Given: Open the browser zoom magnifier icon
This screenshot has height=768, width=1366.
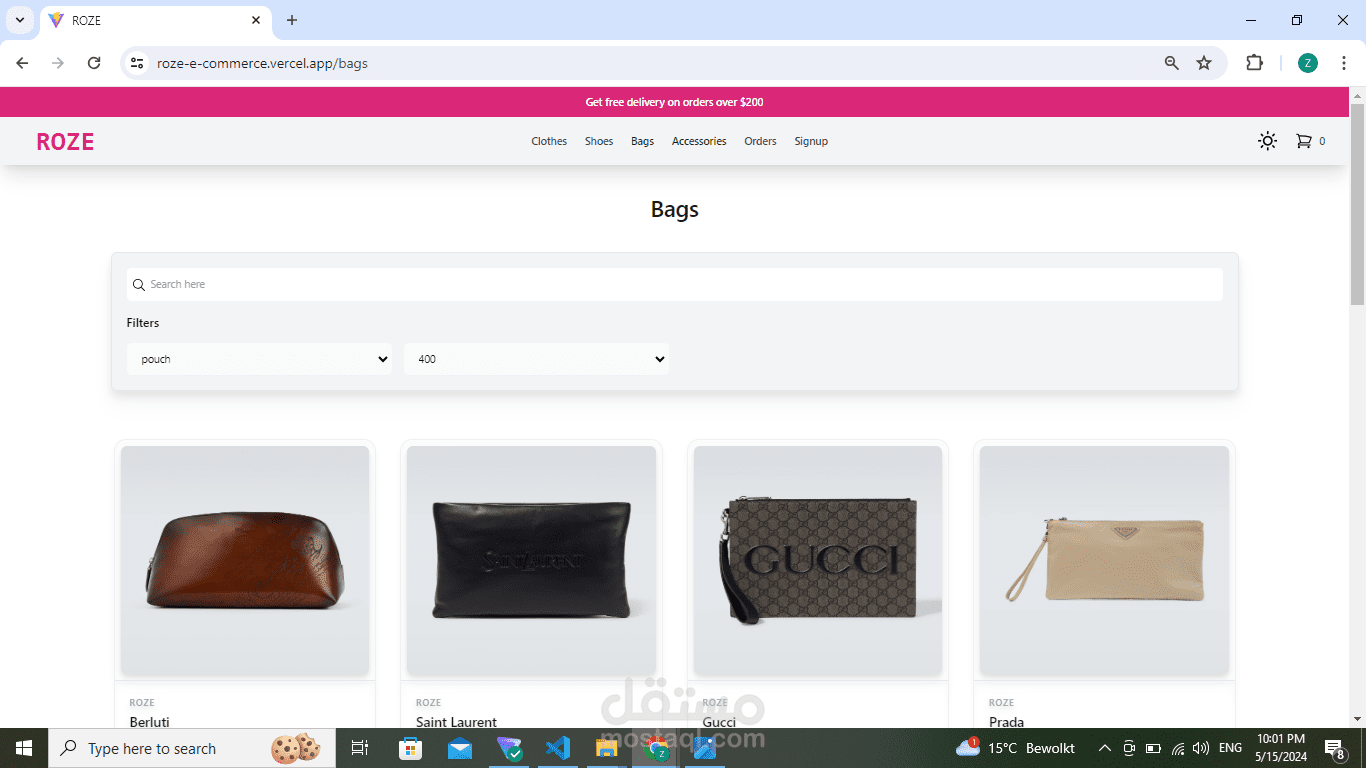Looking at the screenshot, I should point(1172,63).
